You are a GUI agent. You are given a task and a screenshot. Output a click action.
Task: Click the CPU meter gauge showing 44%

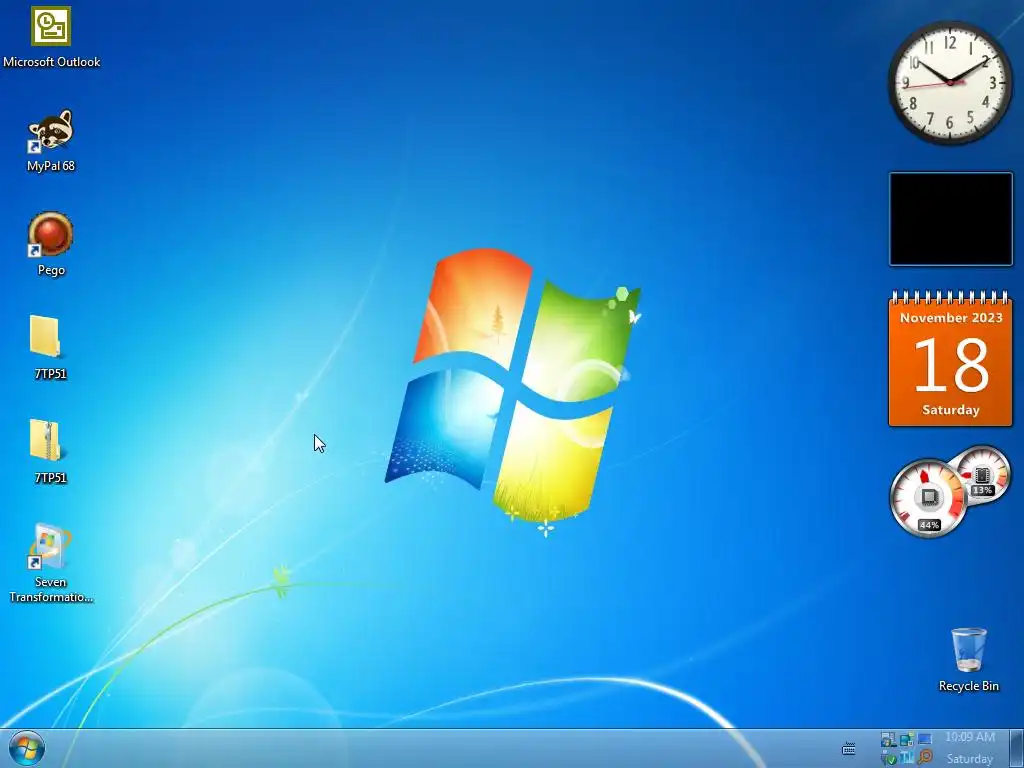pos(928,498)
